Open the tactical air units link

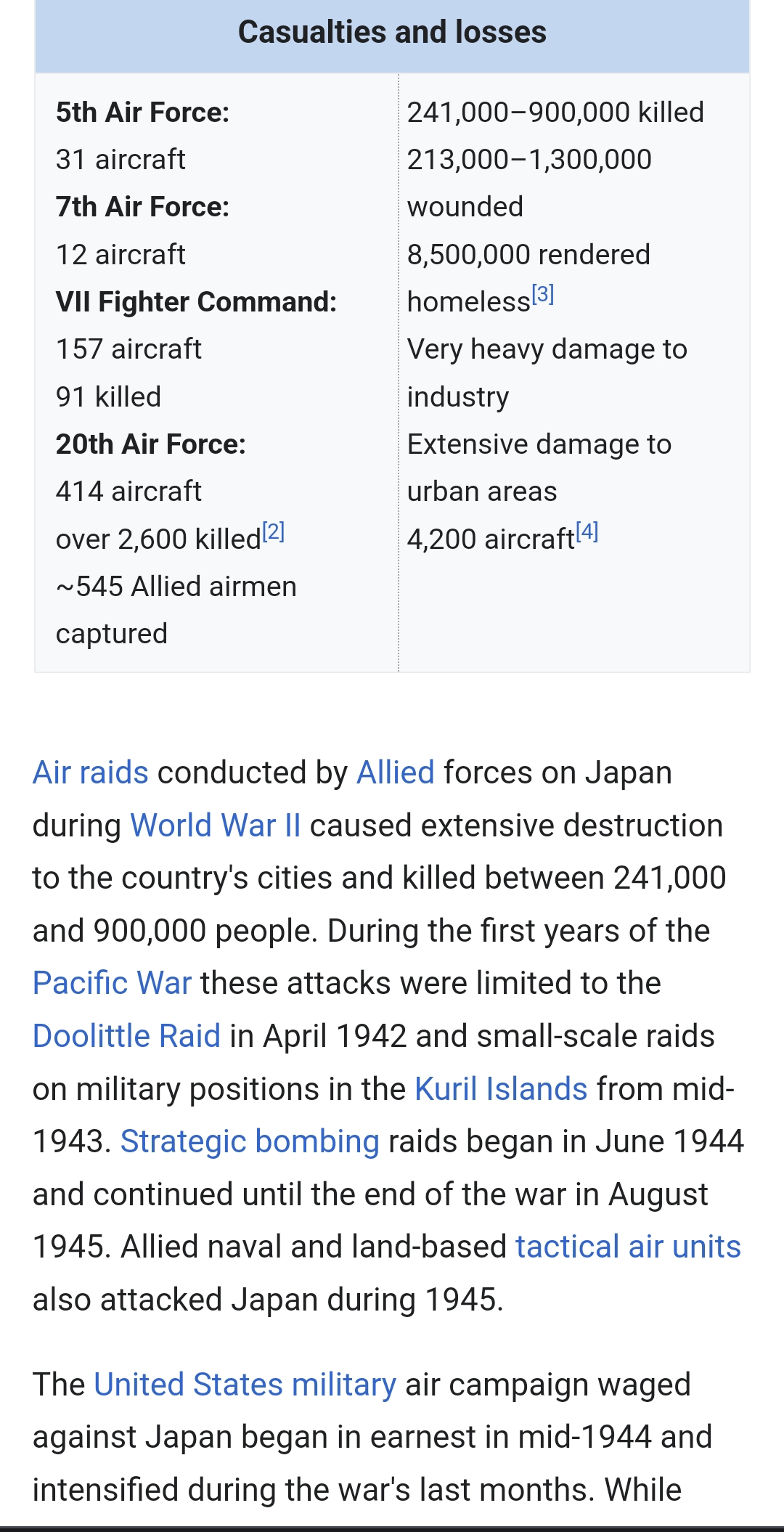pyautogui.click(x=628, y=1247)
